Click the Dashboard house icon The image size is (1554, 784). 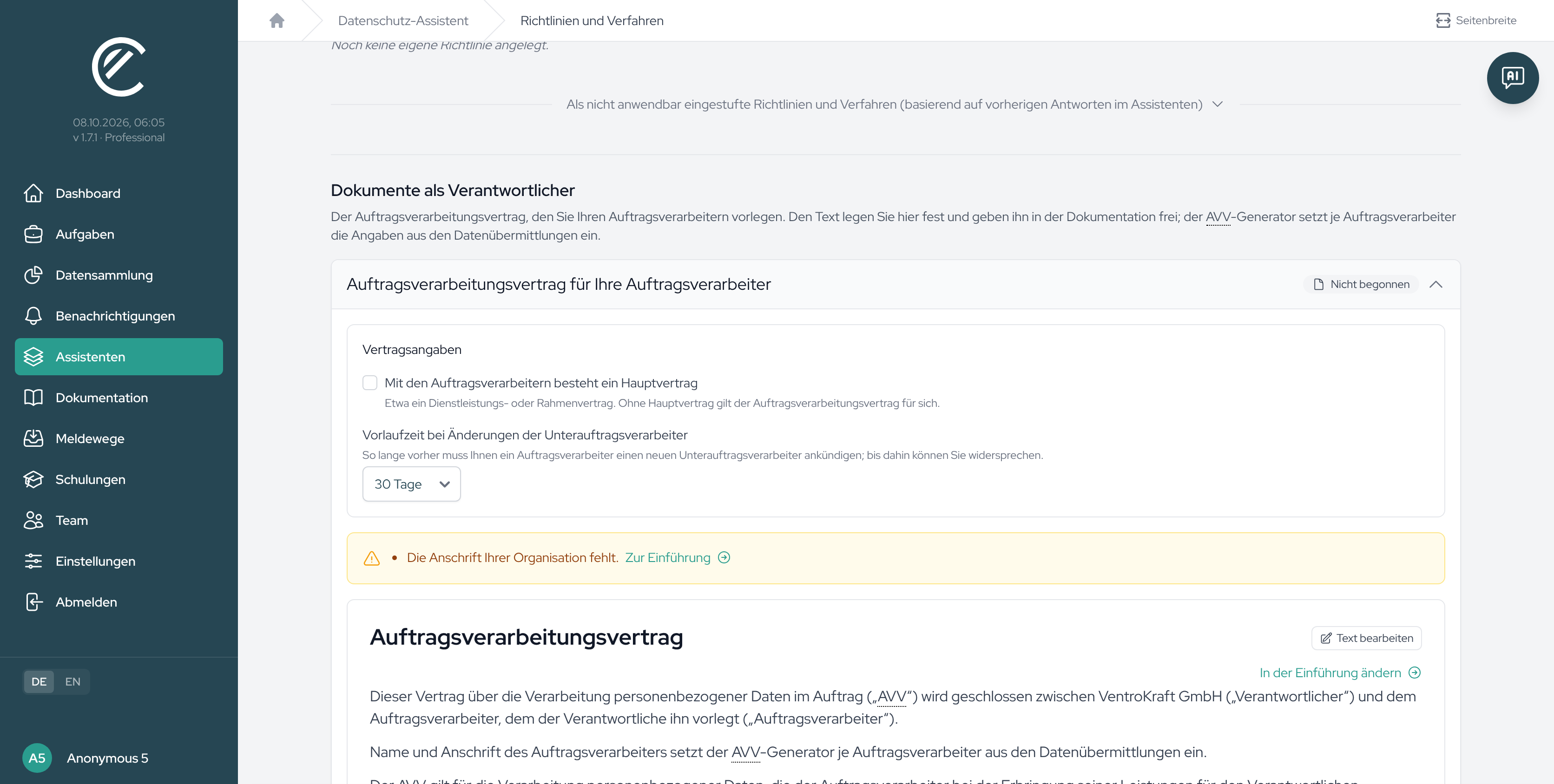pyautogui.click(x=33, y=193)
